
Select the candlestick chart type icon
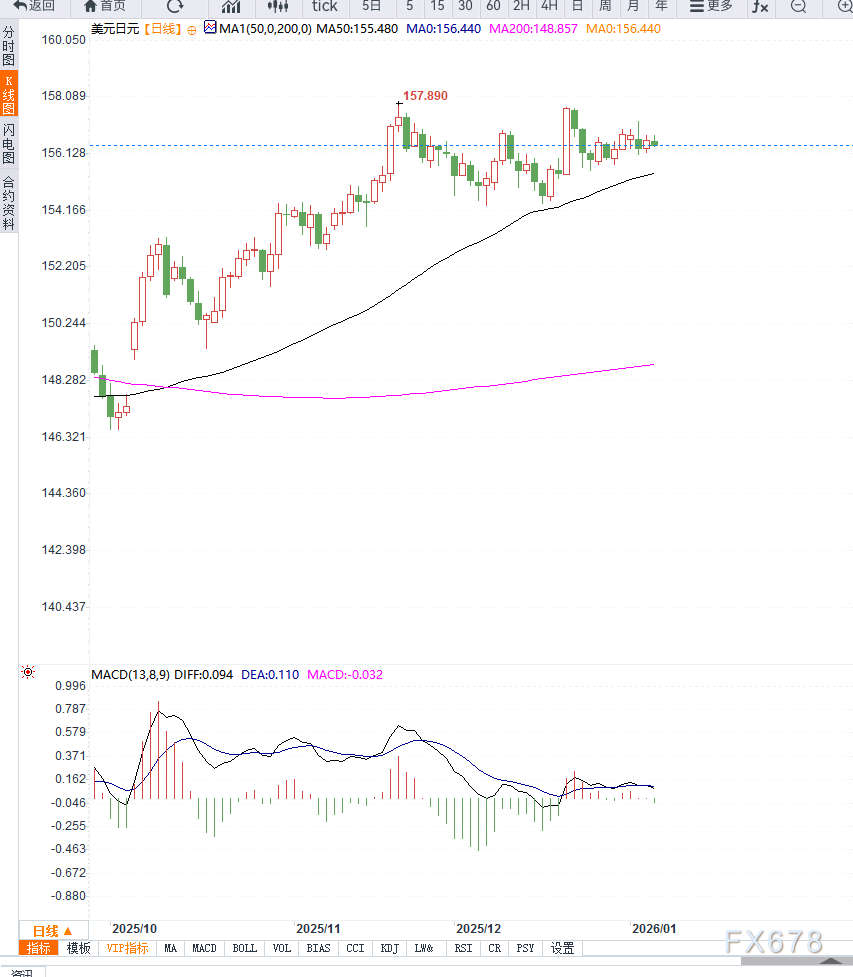[x=277, y=6]
